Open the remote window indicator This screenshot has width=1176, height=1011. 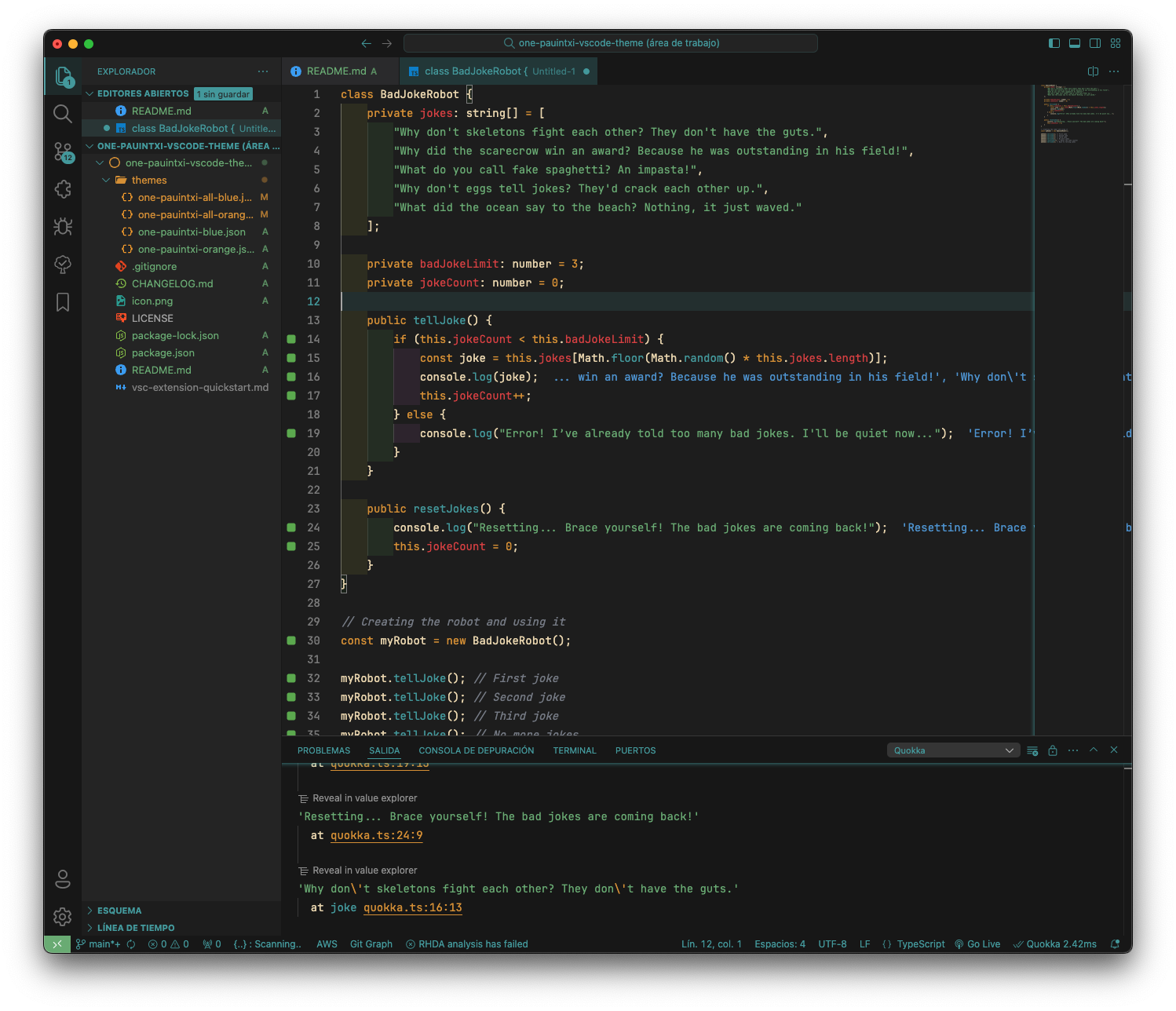pyautogui.click(x=57, y=944)
